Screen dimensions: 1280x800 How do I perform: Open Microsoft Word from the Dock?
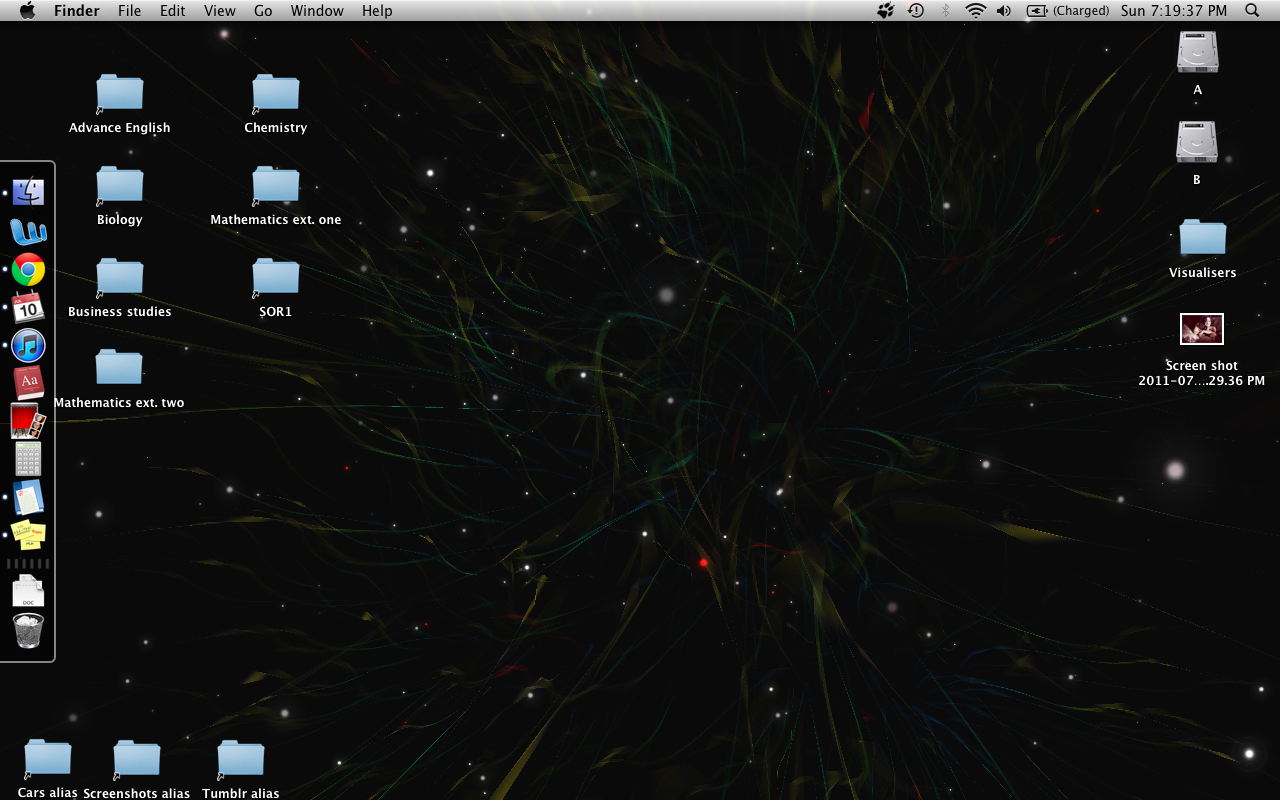pyautogui.click(x=28, y=232)
